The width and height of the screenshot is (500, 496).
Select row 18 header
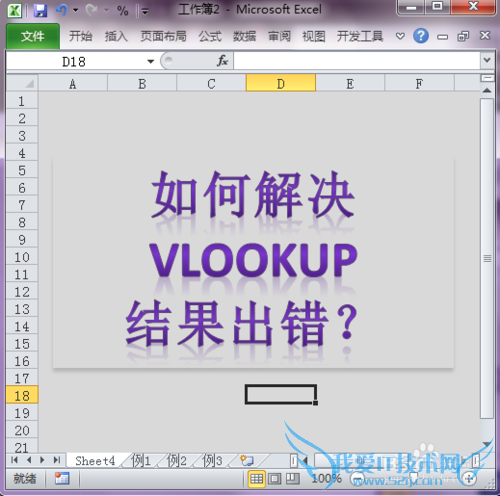(x=22, y=396)
